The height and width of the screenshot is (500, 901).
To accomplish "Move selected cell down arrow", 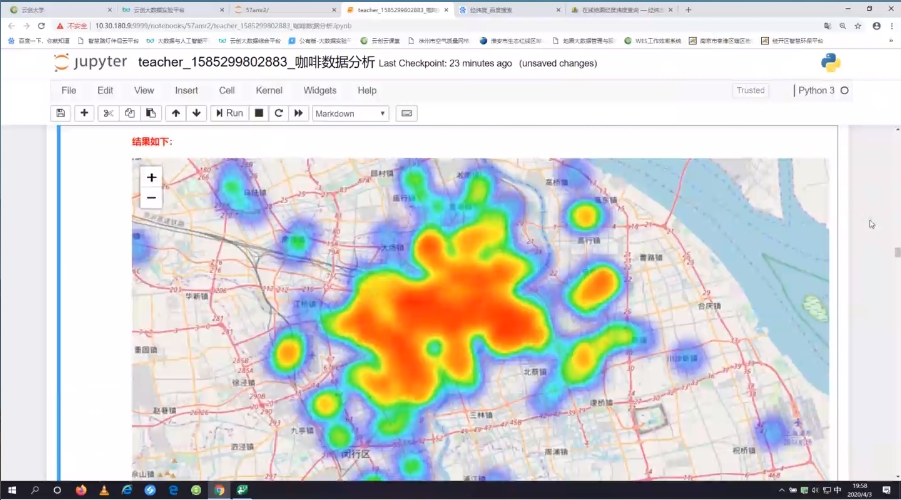I will [x=197, y=113].
